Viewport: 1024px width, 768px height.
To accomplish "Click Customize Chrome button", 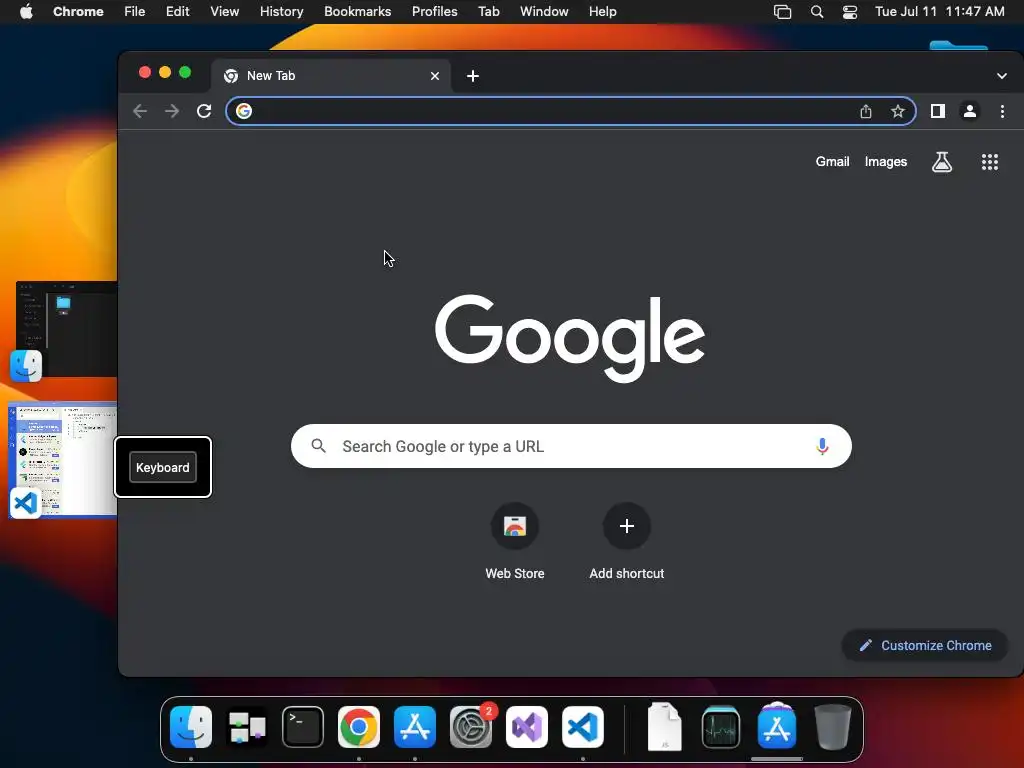I will 925,645.
